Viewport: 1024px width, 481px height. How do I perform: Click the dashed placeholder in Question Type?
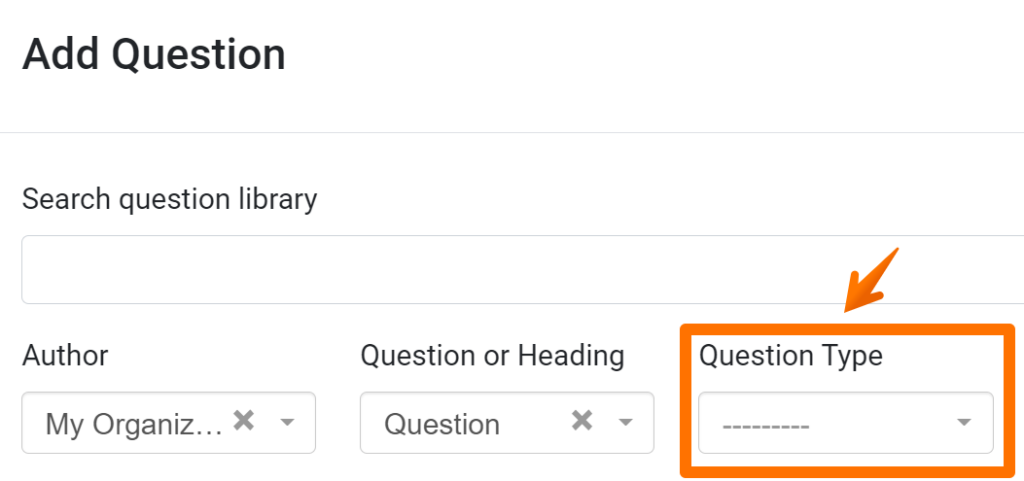(x=766, y=425)
